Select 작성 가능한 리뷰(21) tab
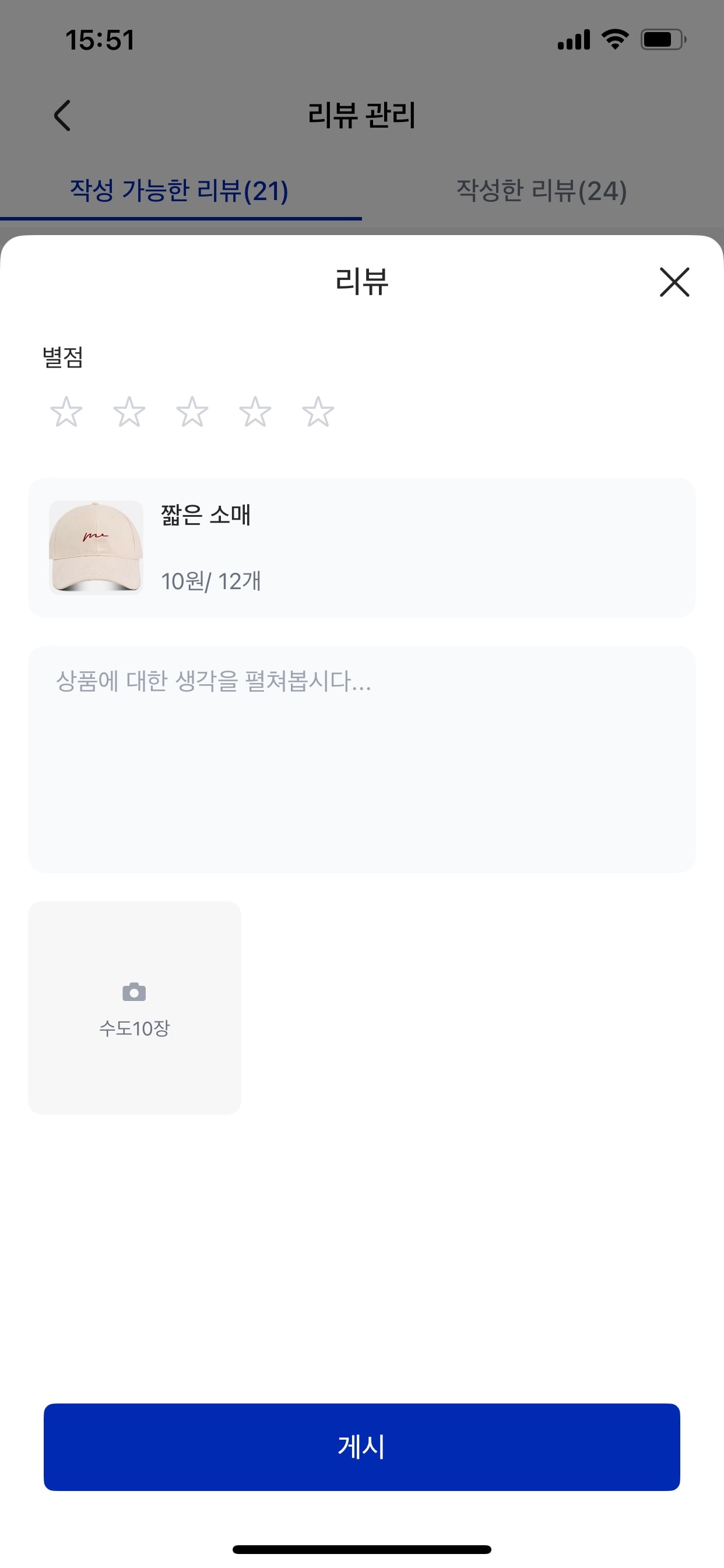This screenshot has height=1568, width=724. (x=180, y=191)
